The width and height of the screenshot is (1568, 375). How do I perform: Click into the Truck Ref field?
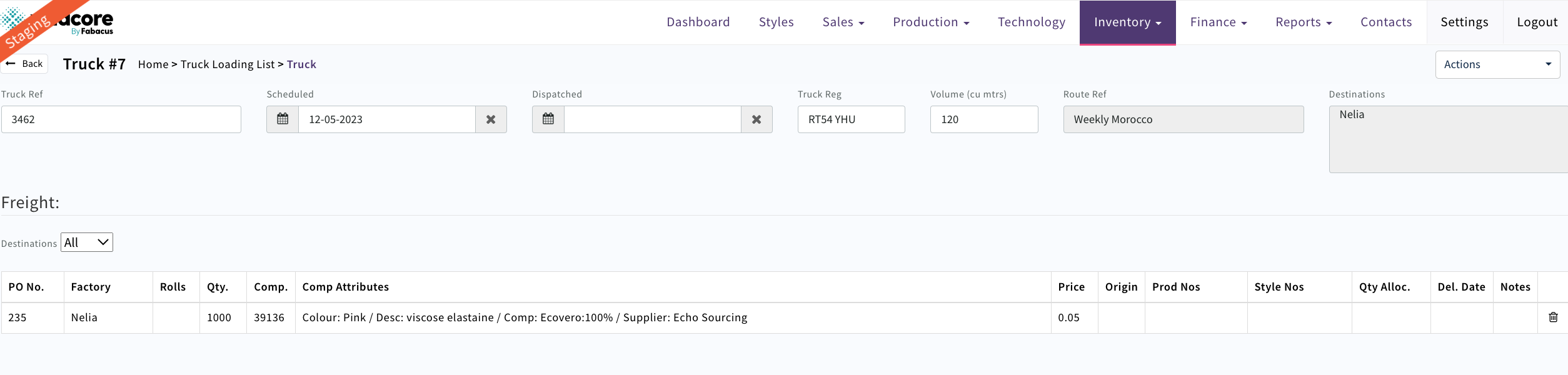121,119
